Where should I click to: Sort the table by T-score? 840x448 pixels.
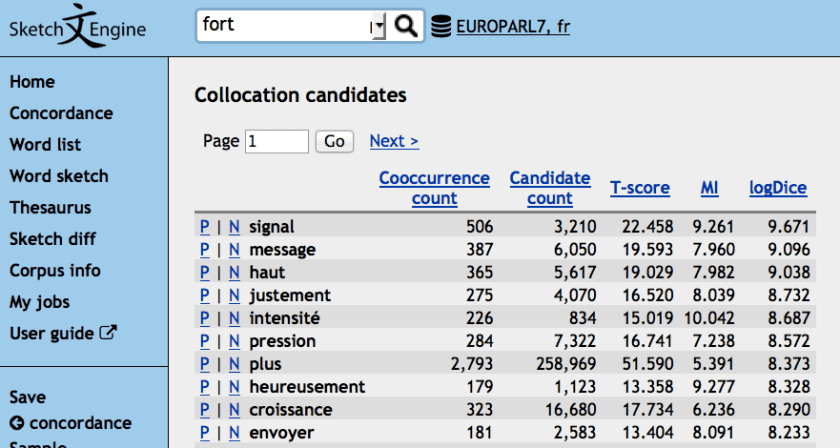641,188
